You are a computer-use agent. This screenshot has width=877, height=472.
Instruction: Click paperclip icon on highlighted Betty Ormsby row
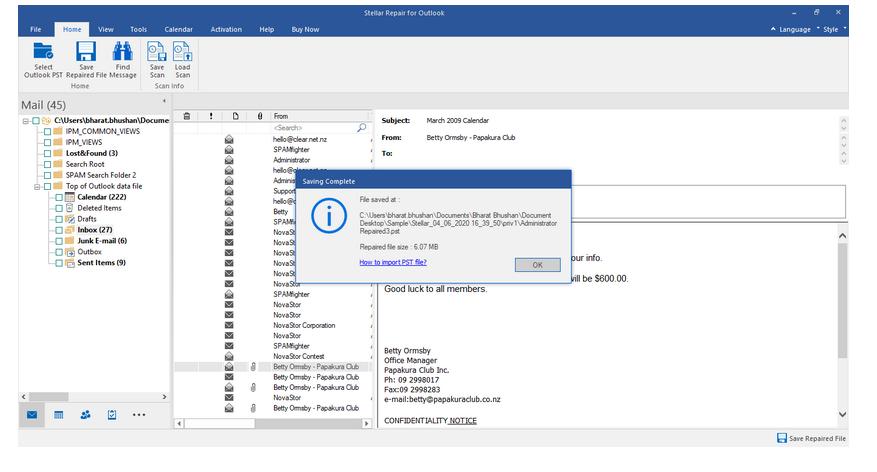[x=253, y=367]
